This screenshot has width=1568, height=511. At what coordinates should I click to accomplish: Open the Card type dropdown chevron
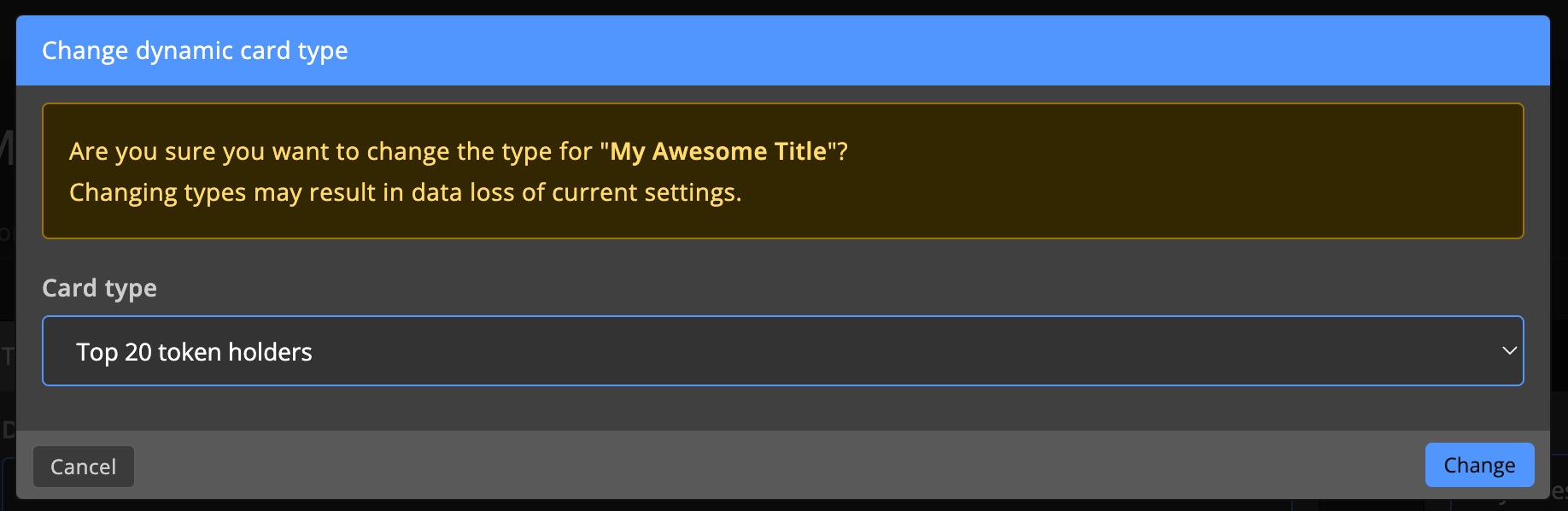(1511, 350)
